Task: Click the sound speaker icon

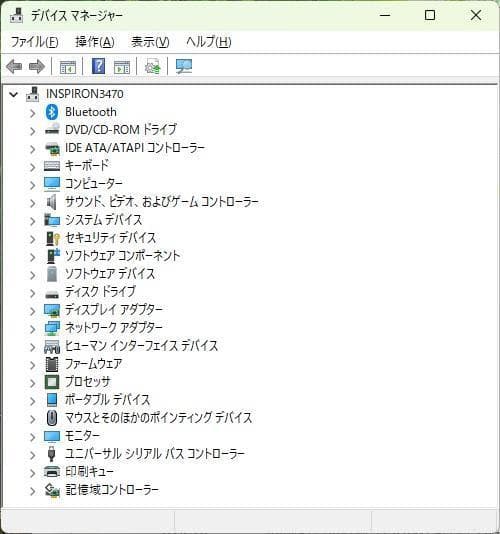Action: [51, 202]
